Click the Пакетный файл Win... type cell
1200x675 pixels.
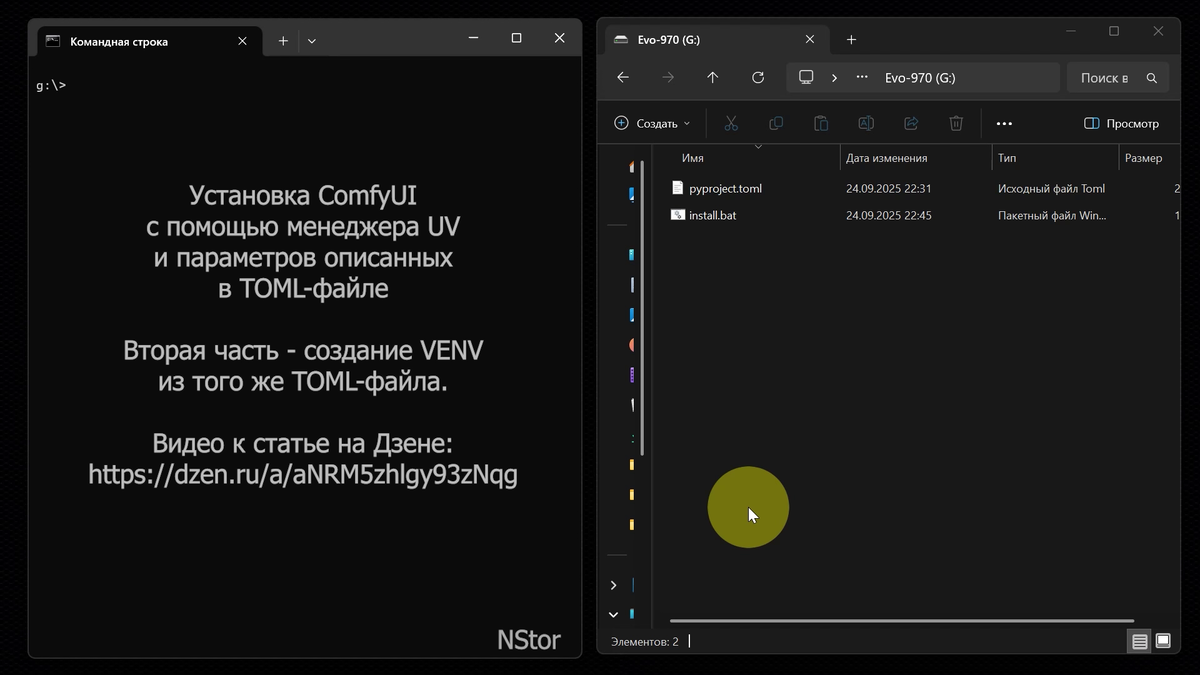click(1051, 215)
